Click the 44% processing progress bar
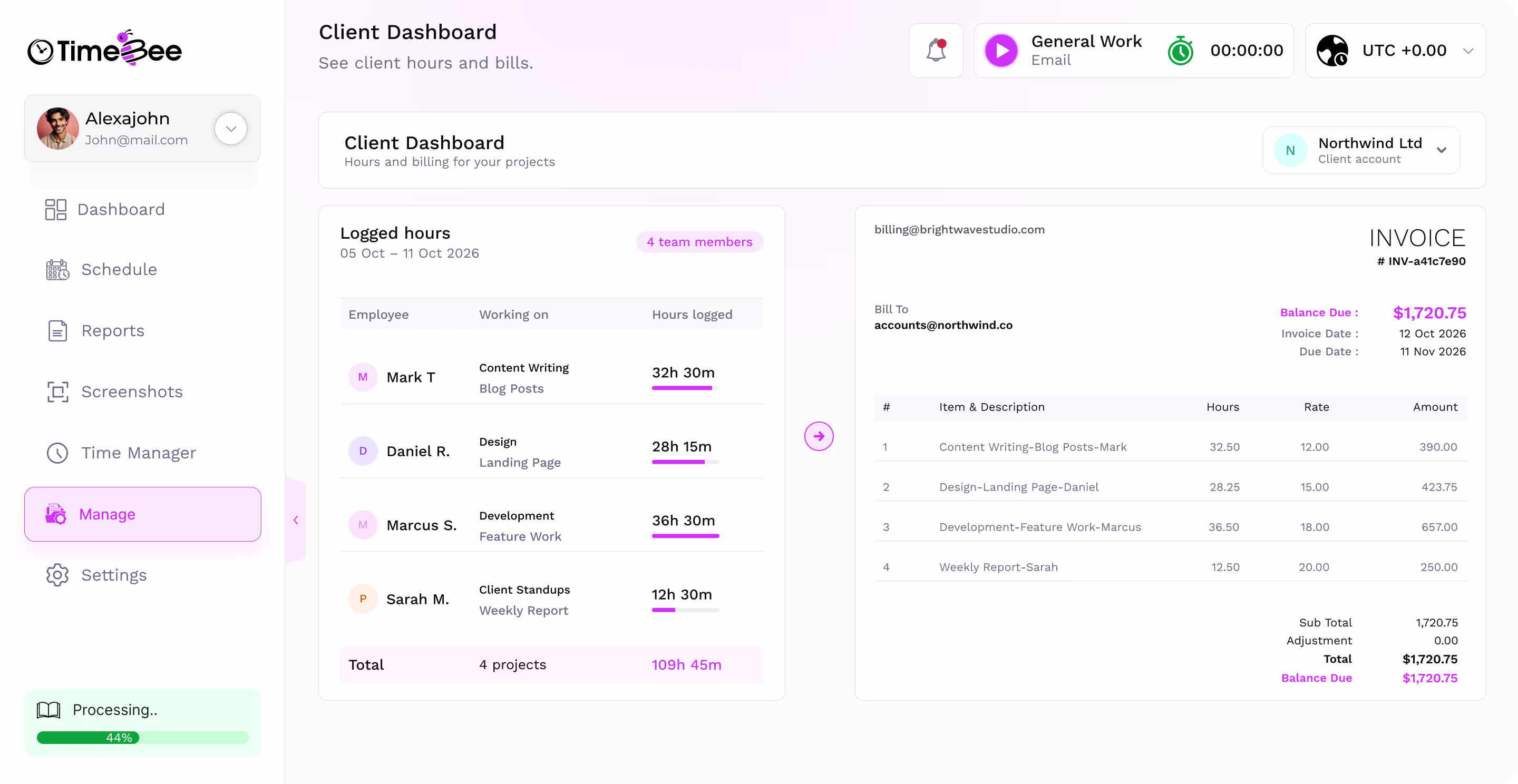The image size is (1518, 784). [x=143, y=738]
